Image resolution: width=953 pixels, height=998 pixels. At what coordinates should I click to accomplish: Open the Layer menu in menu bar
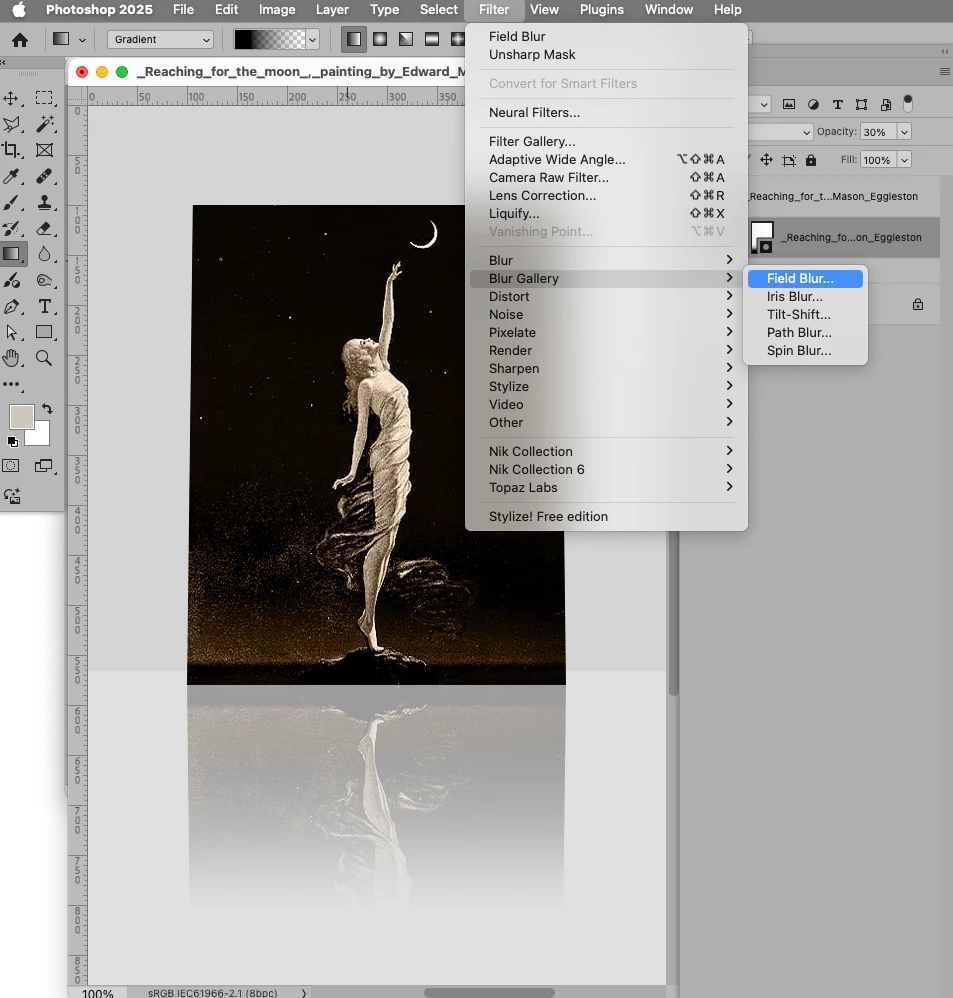pos(332,10)
